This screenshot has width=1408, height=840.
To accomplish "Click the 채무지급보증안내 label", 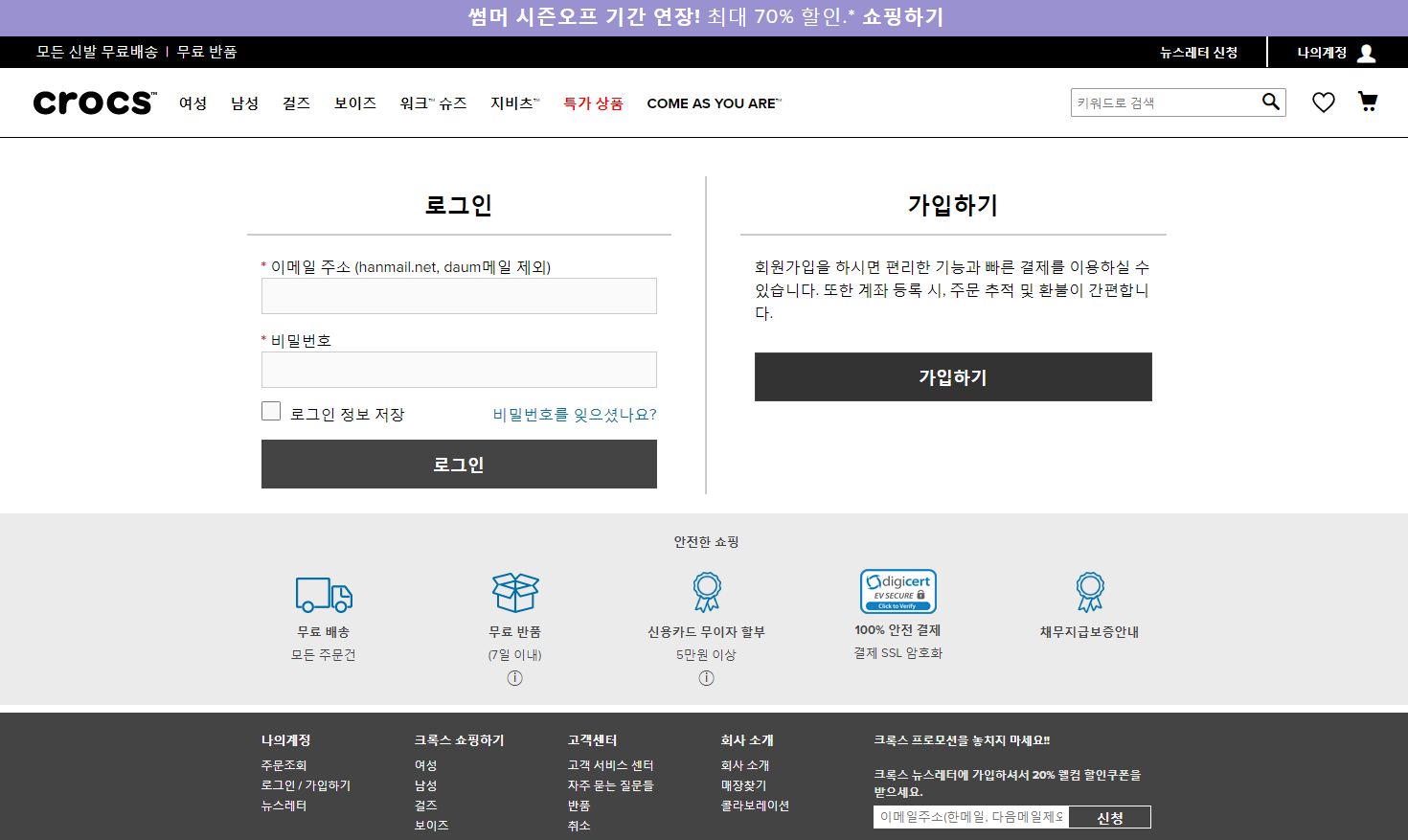I will 1090,632.
